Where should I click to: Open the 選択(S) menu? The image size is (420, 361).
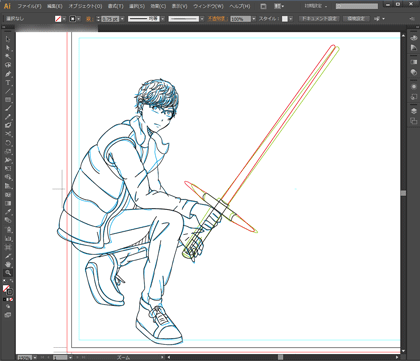(137, 6)
